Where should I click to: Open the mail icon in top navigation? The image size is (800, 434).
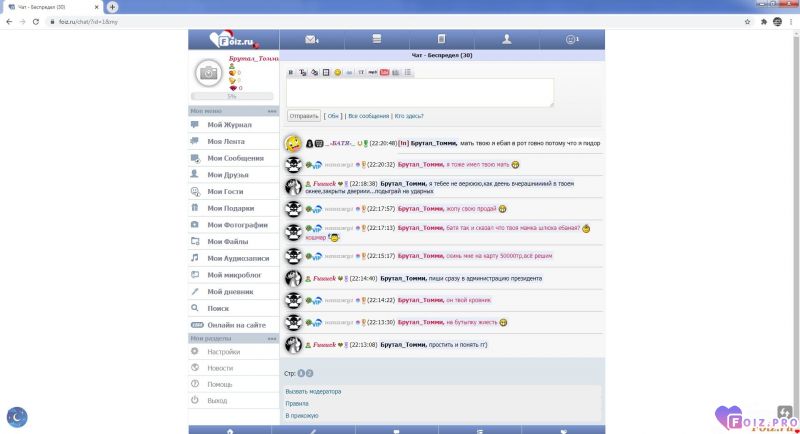pyautogui.click(x=311, y=40)
